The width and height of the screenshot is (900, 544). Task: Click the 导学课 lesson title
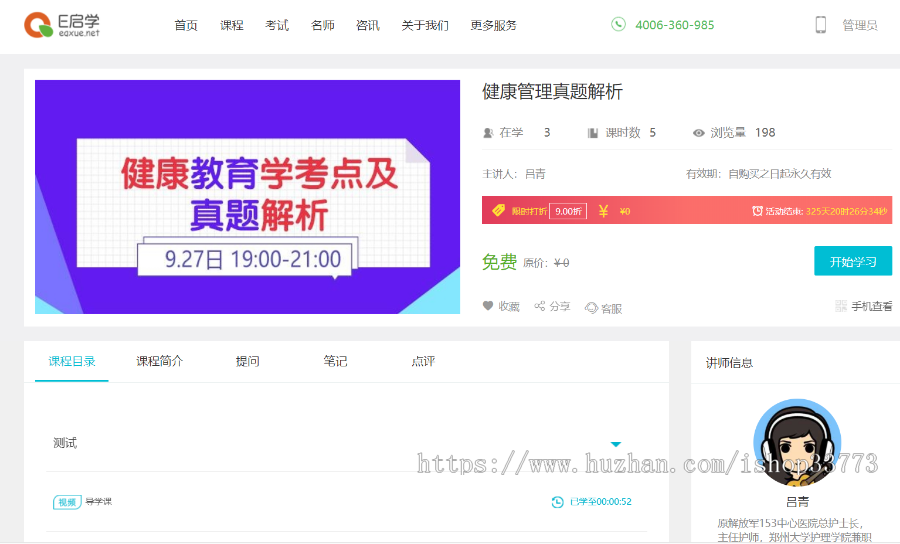pyautogui.click(x=99, y=502)
